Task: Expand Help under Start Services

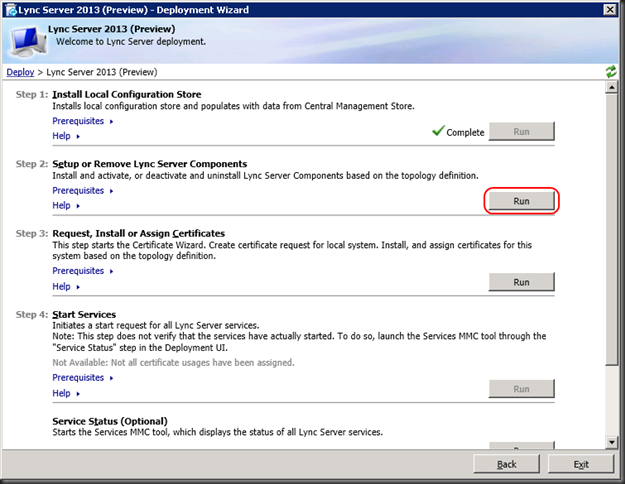Action: (x=66, y=393)
